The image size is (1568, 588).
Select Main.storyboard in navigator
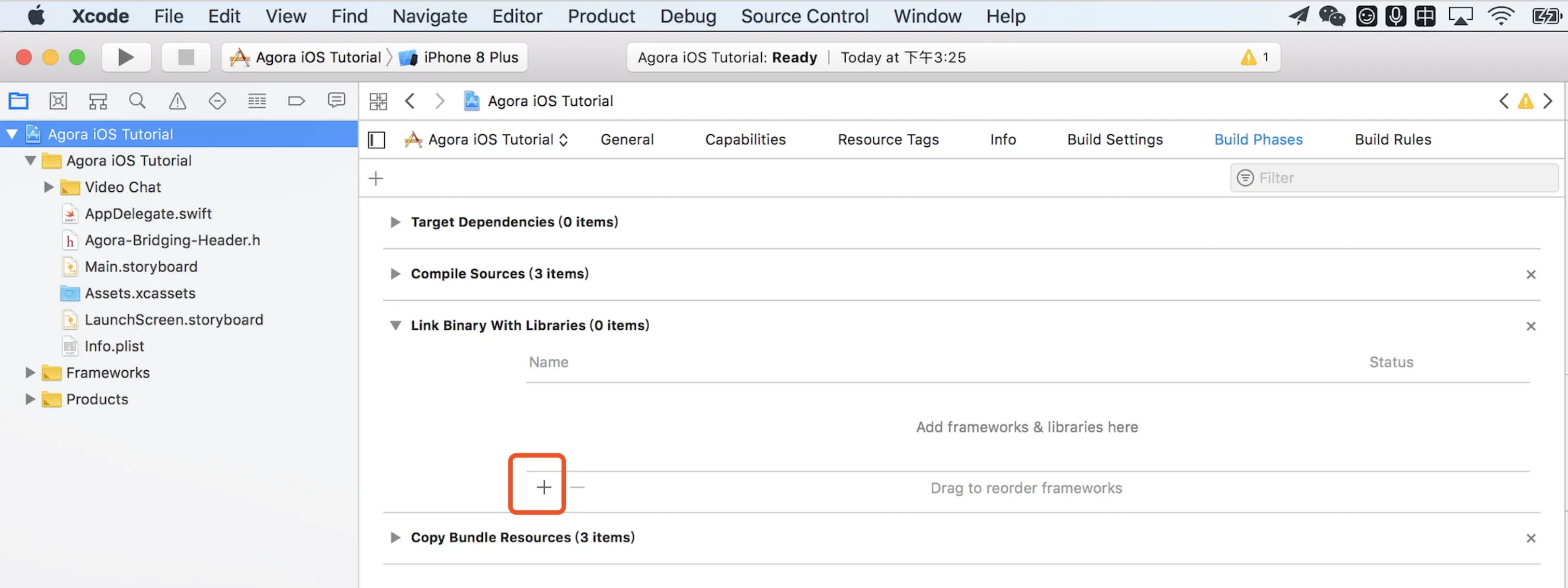click(141, 267)
